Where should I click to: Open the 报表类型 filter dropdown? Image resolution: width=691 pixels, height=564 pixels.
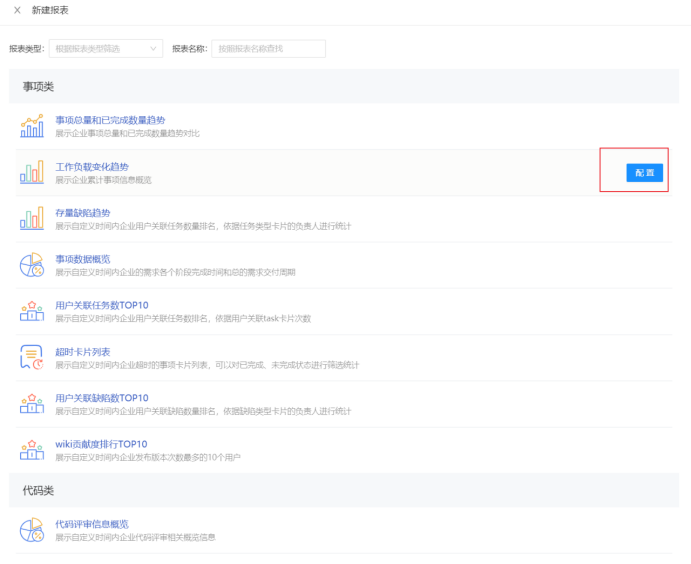(105, 48)
